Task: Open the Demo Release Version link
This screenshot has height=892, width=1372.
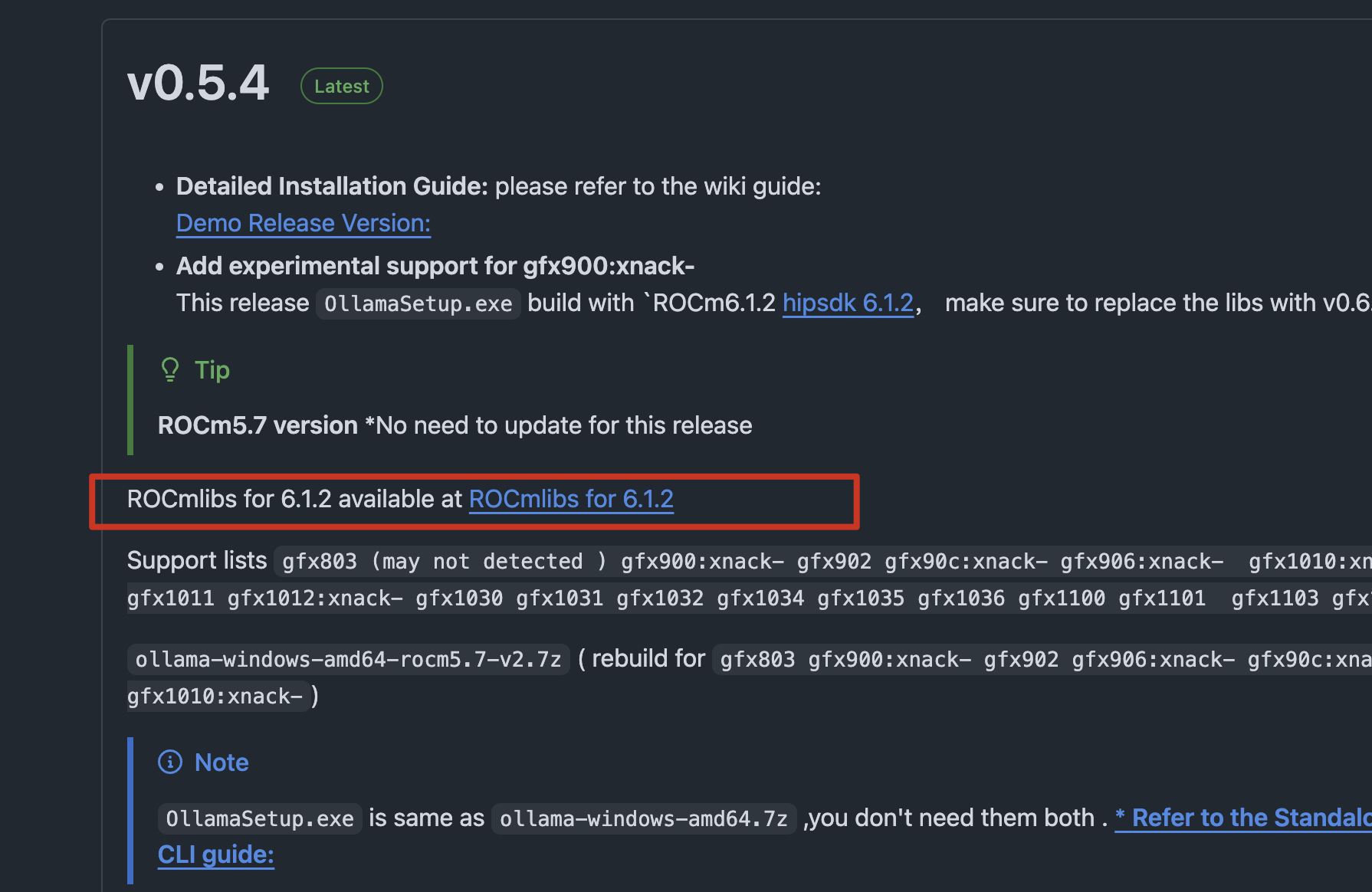Action: point(304,223)
